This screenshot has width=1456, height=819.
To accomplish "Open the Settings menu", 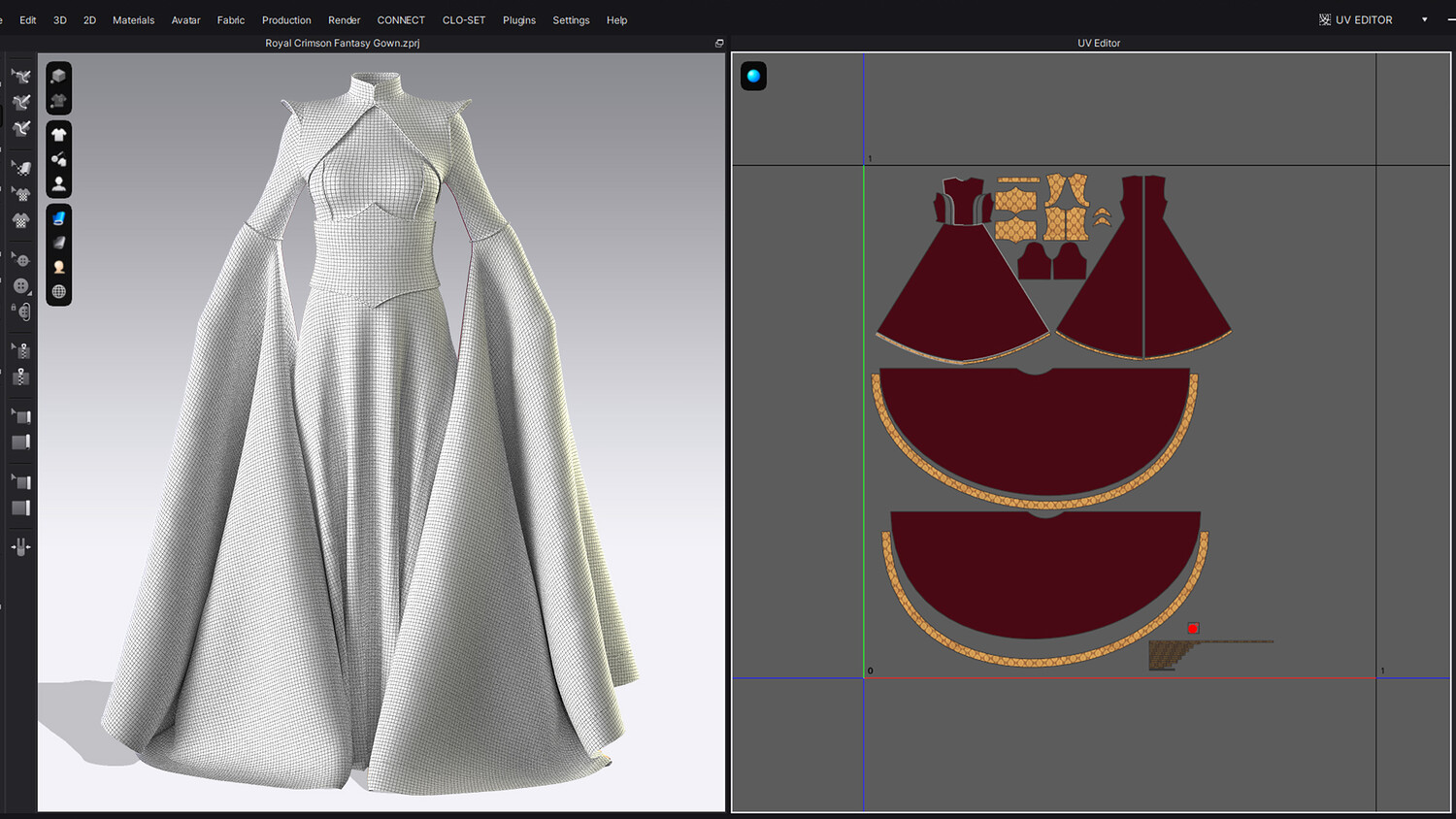I will pyautogui.click(x=571, y=20).
